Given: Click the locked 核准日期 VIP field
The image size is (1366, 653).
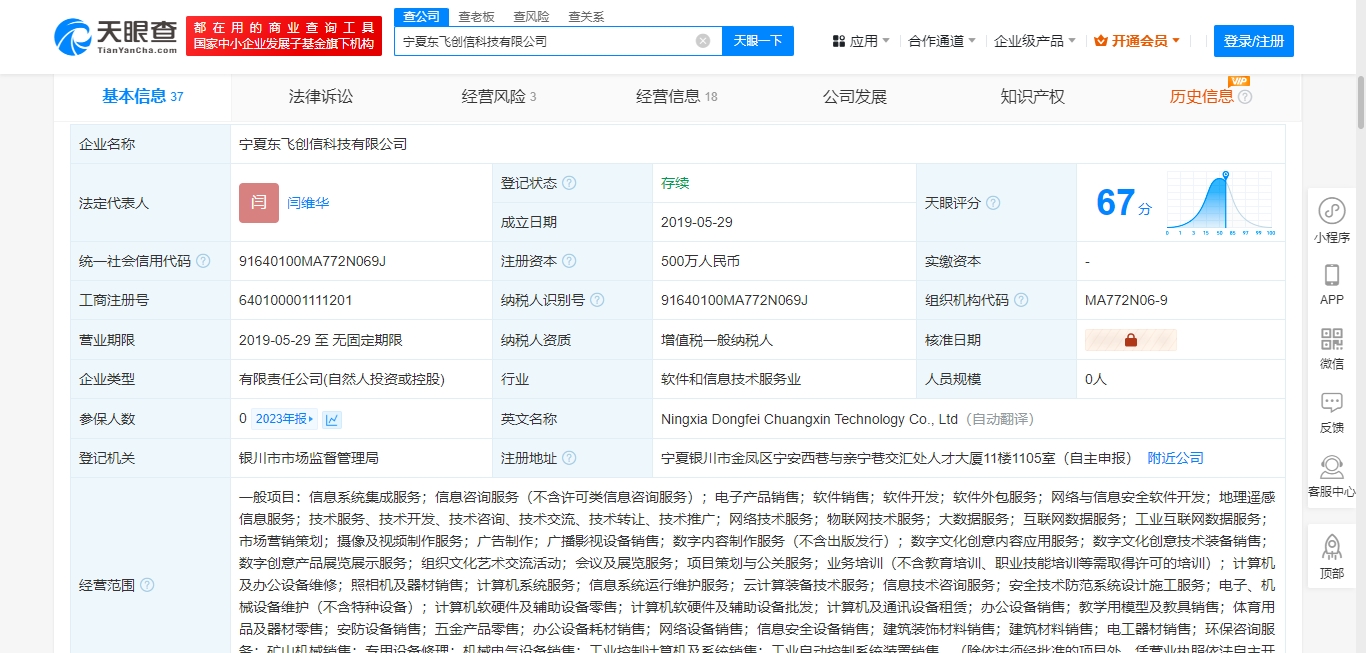Looking at the screenshot, I should point(1131,340).
